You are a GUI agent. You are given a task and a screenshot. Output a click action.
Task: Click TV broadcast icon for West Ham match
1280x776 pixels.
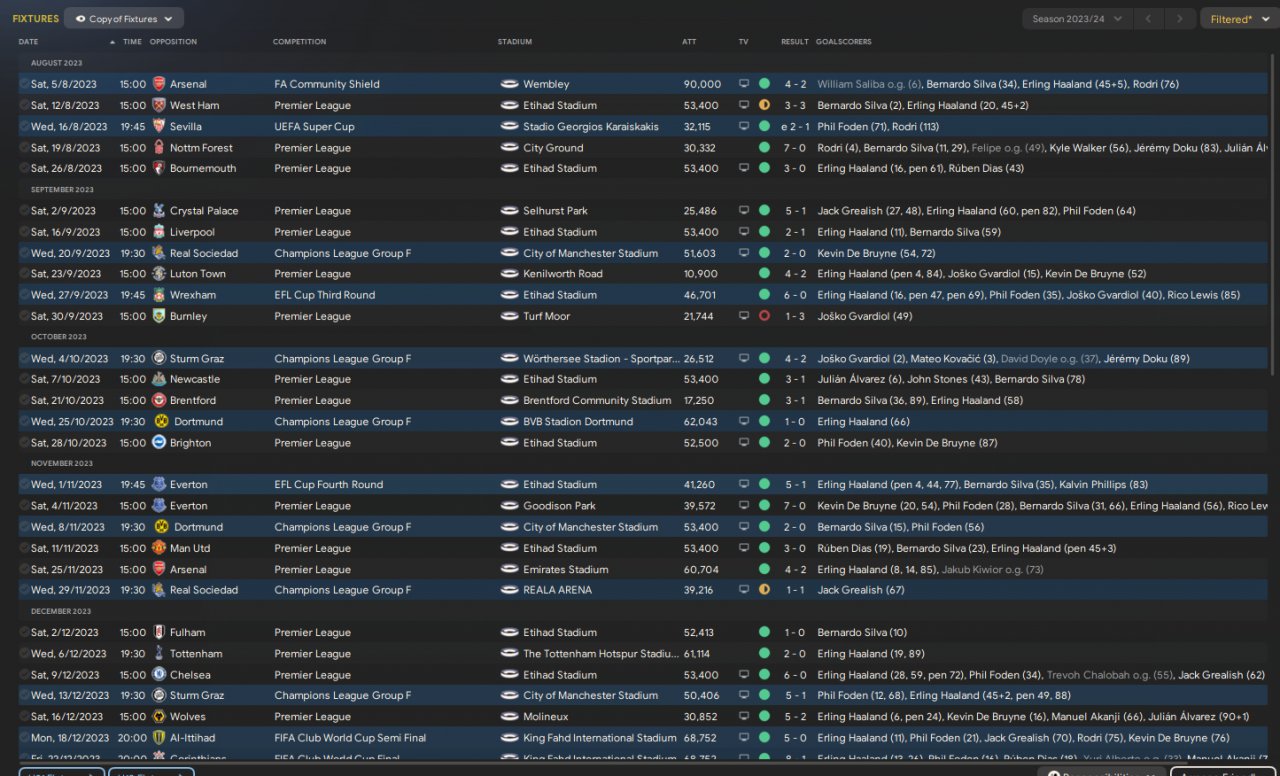click(743, 105)
